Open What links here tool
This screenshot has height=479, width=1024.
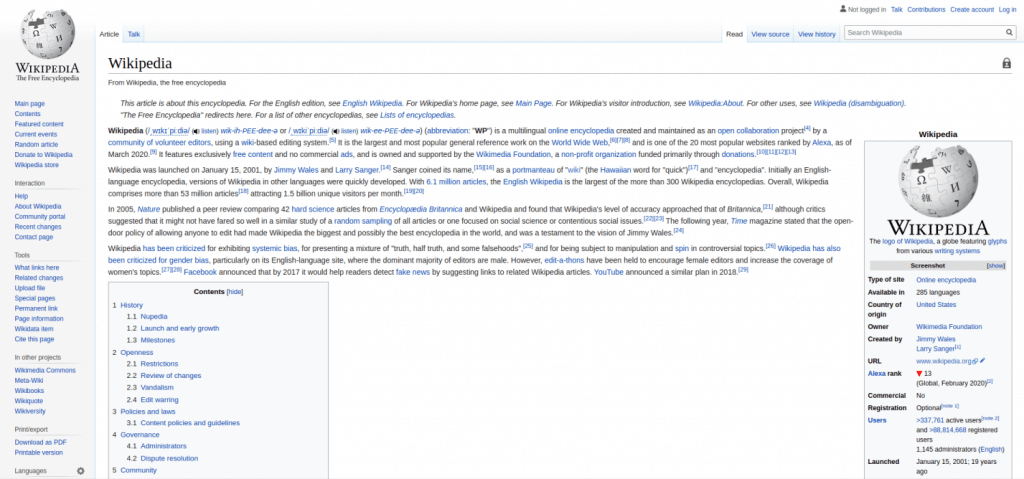pyautogui.click(x=37, y=267)
